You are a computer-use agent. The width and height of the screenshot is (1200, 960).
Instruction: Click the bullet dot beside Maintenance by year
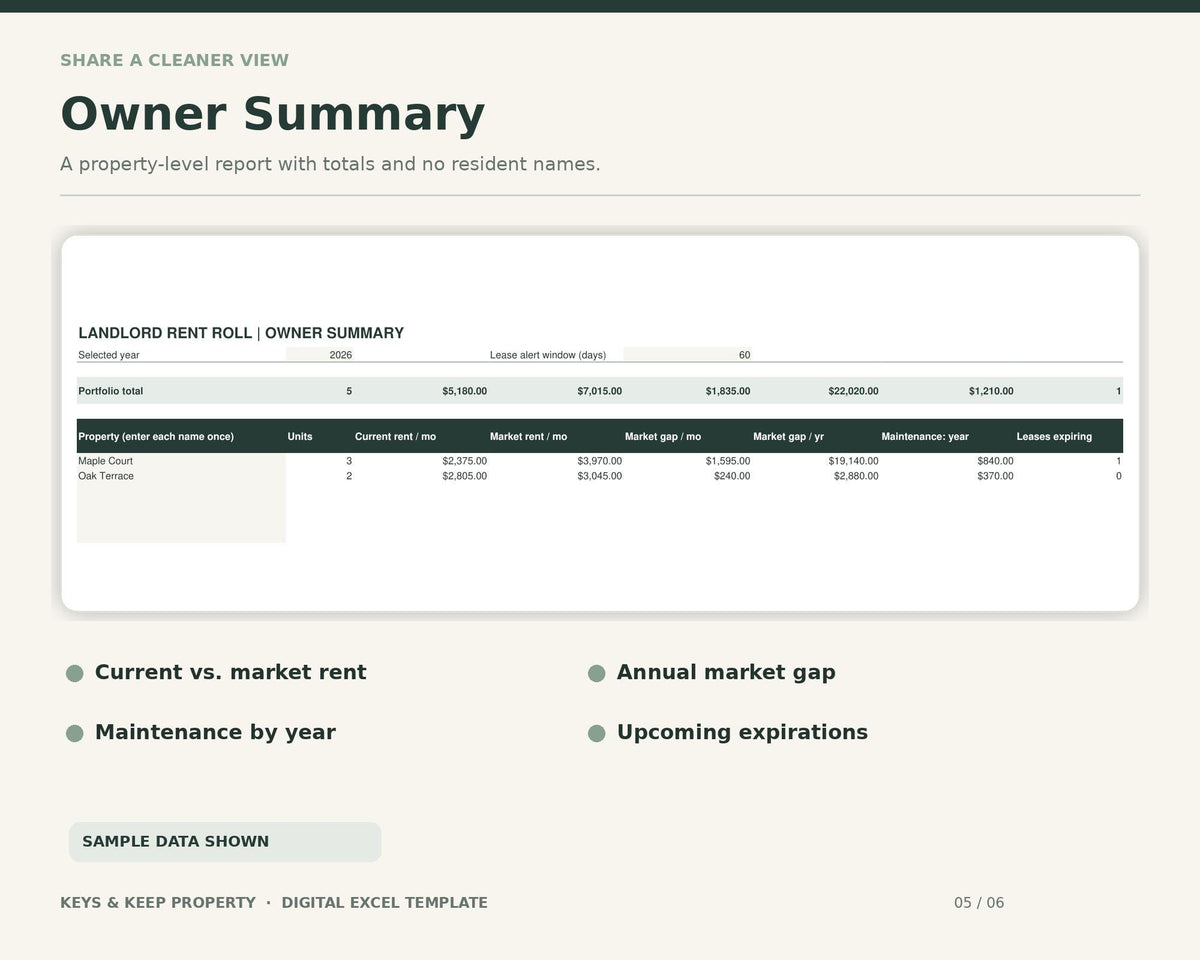click(x=74, y=733)
